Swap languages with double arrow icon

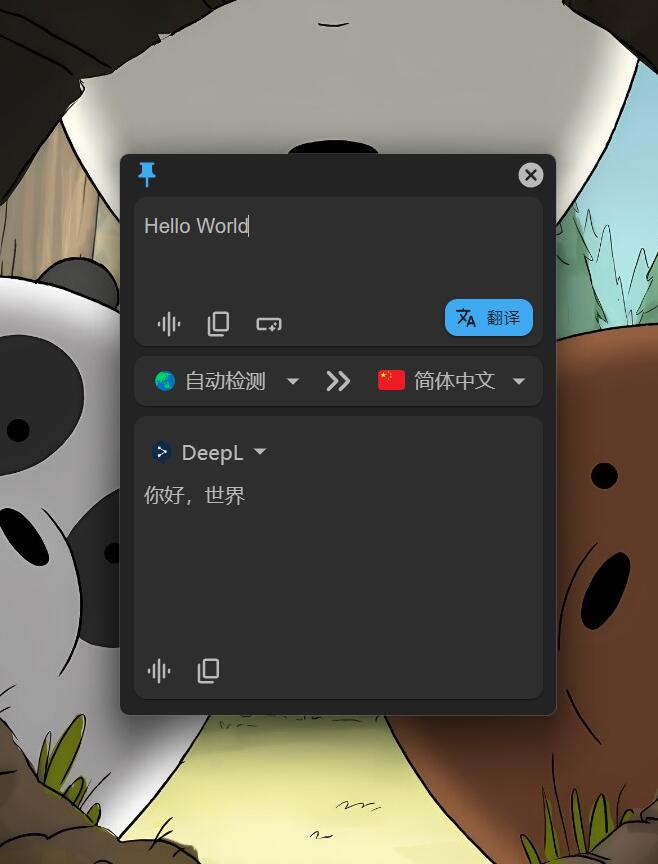(338, 381)
